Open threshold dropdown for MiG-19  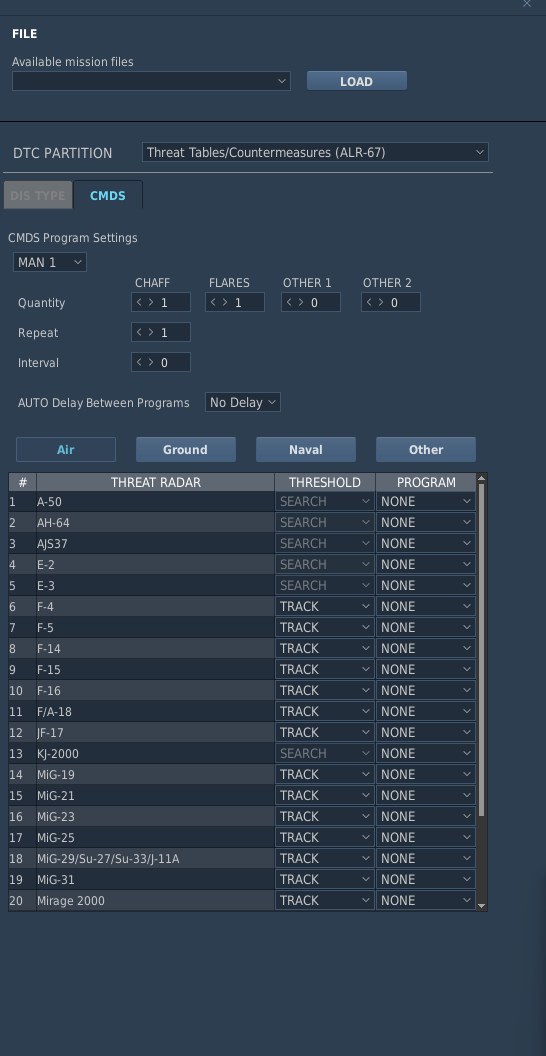(325, 774)
